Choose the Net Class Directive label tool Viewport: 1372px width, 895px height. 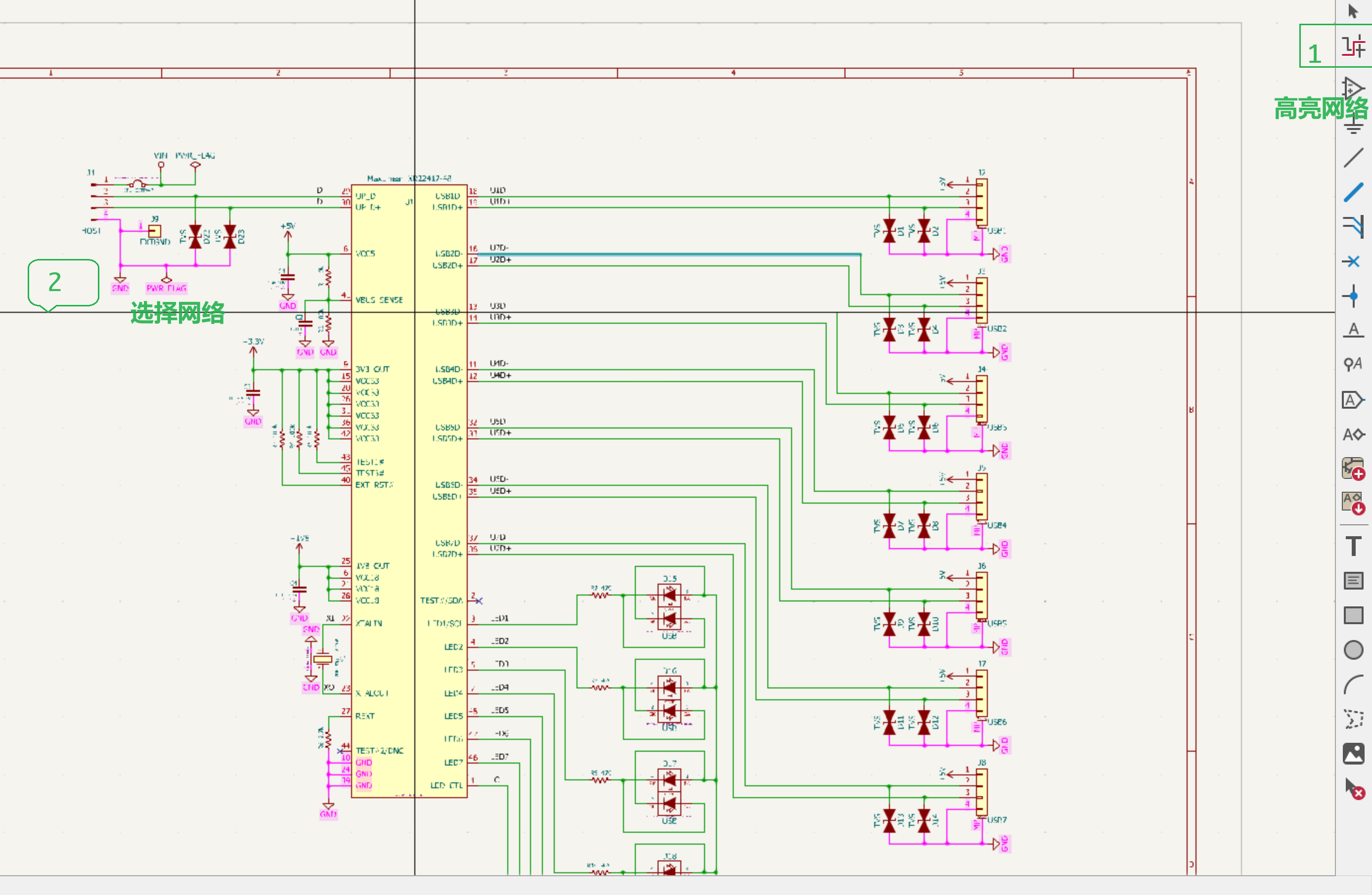pos(1353,364)
